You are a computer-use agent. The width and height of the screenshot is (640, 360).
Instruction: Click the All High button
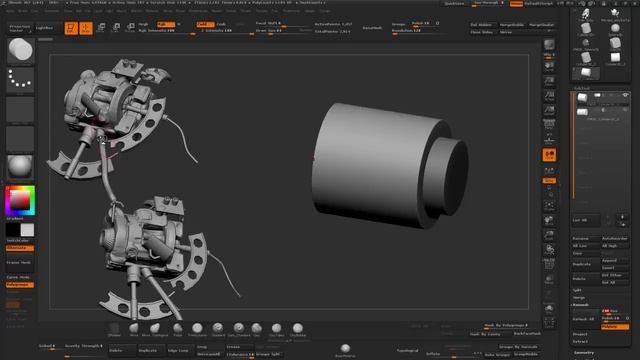point(615,246)
